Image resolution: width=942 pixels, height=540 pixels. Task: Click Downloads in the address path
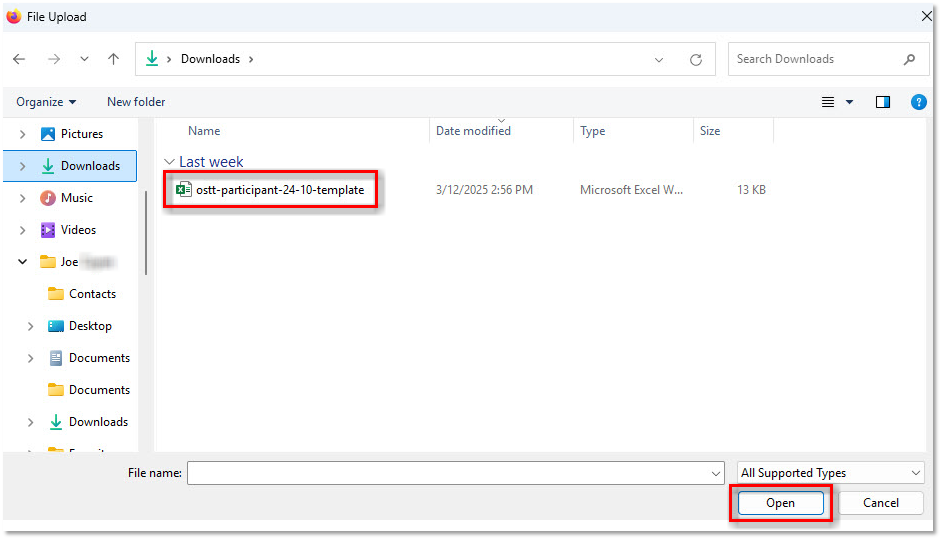coord(210,59)
